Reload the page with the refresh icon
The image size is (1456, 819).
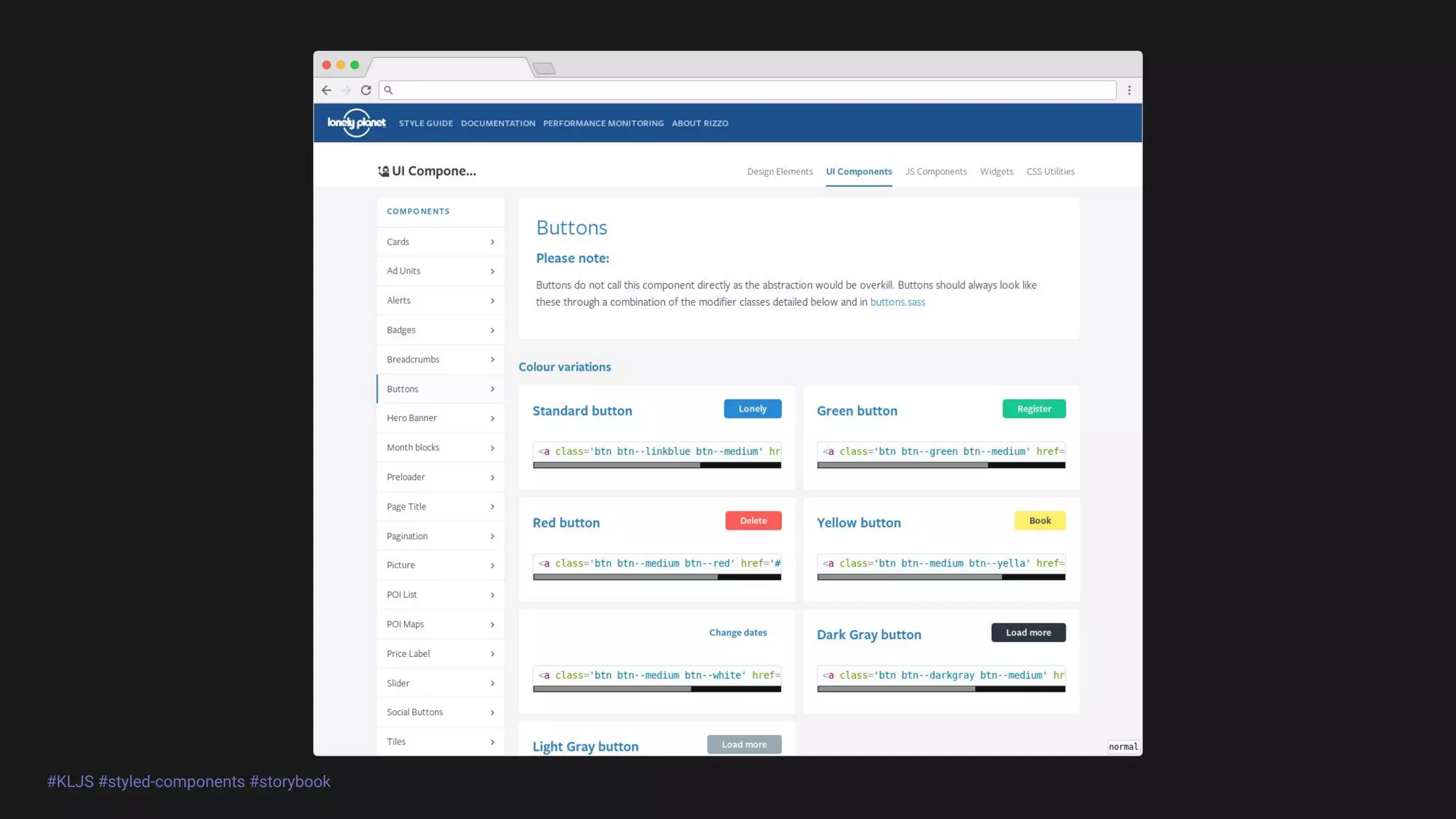366,90
